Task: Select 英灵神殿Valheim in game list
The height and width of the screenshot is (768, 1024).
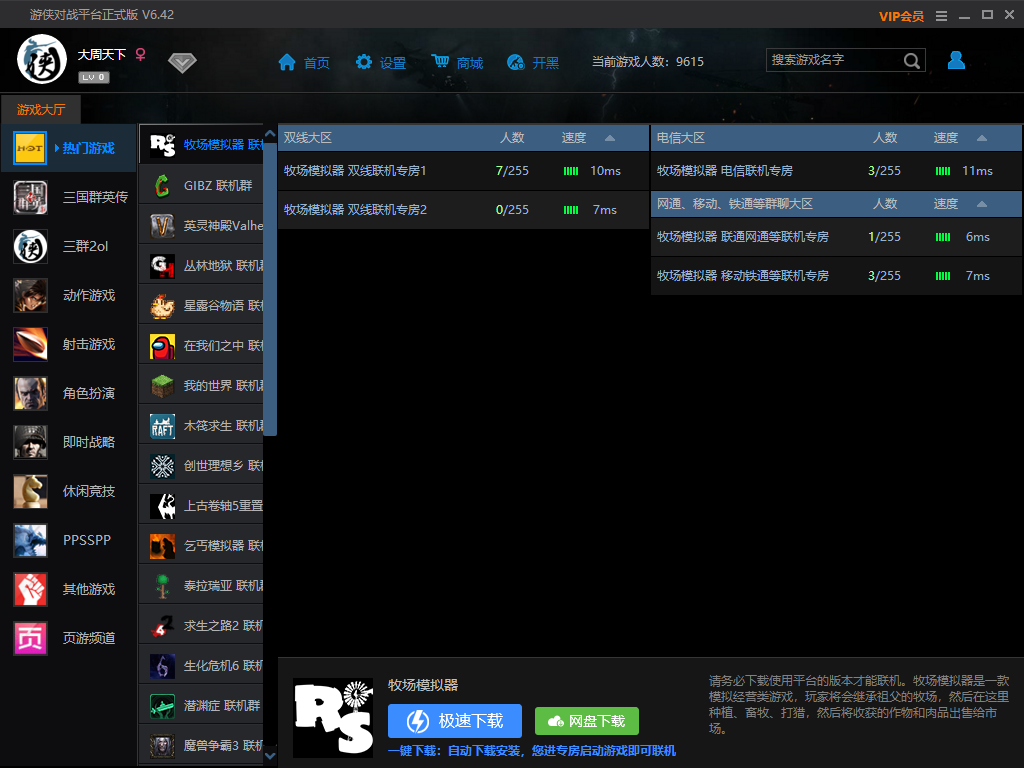Action: (201, 225)
